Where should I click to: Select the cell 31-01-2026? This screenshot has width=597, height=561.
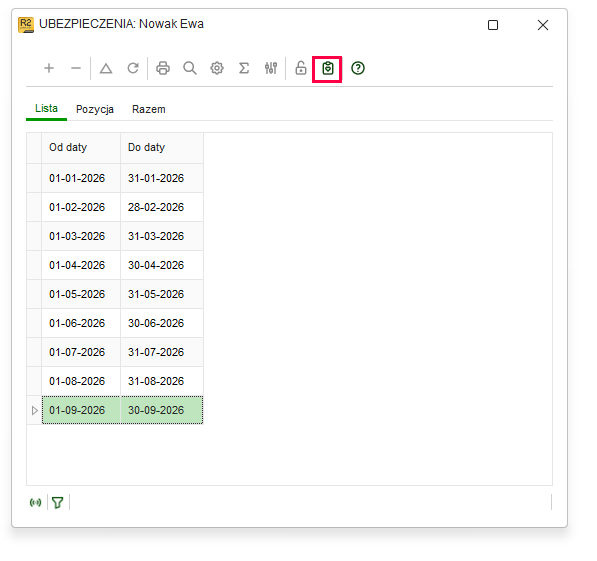coord(162,178)
